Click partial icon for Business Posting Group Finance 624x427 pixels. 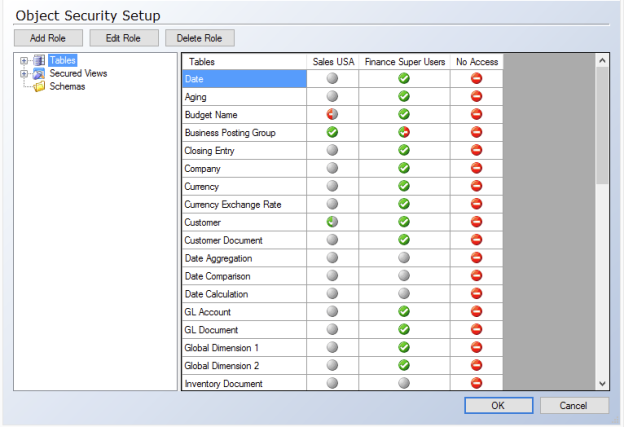[404, 132]
